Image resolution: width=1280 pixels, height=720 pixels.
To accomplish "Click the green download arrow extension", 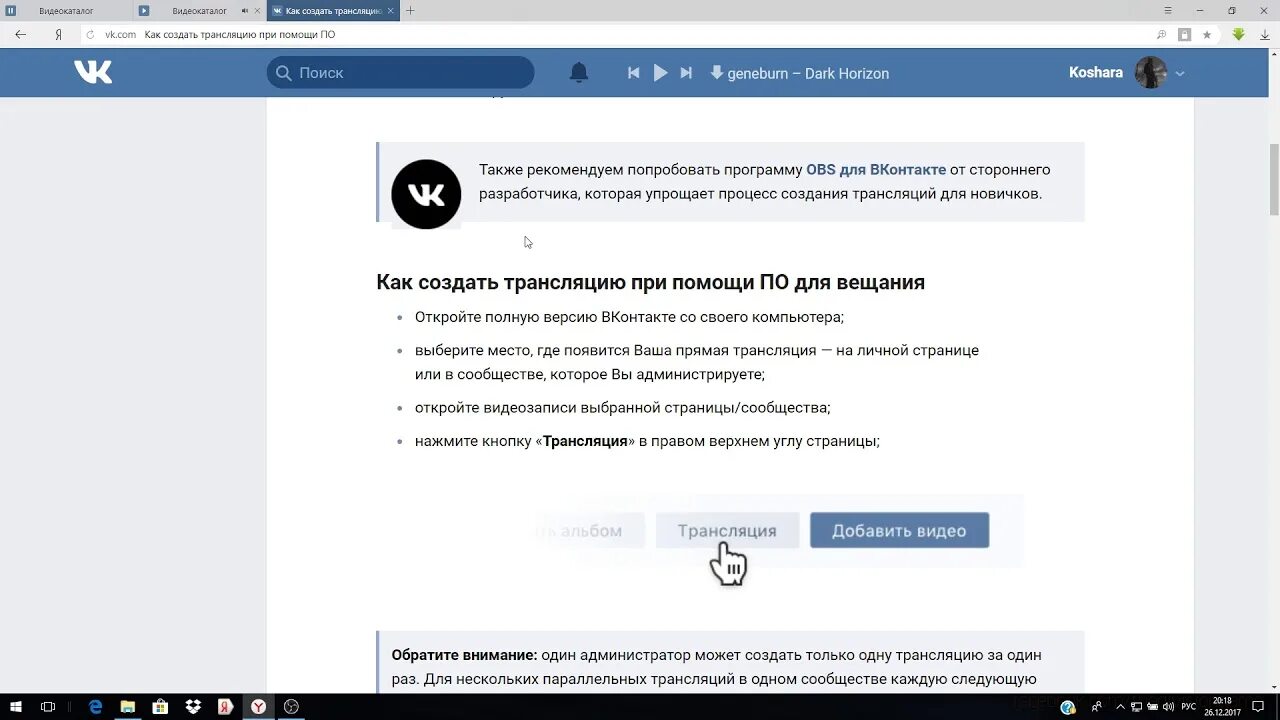I will pos(1238,34).
